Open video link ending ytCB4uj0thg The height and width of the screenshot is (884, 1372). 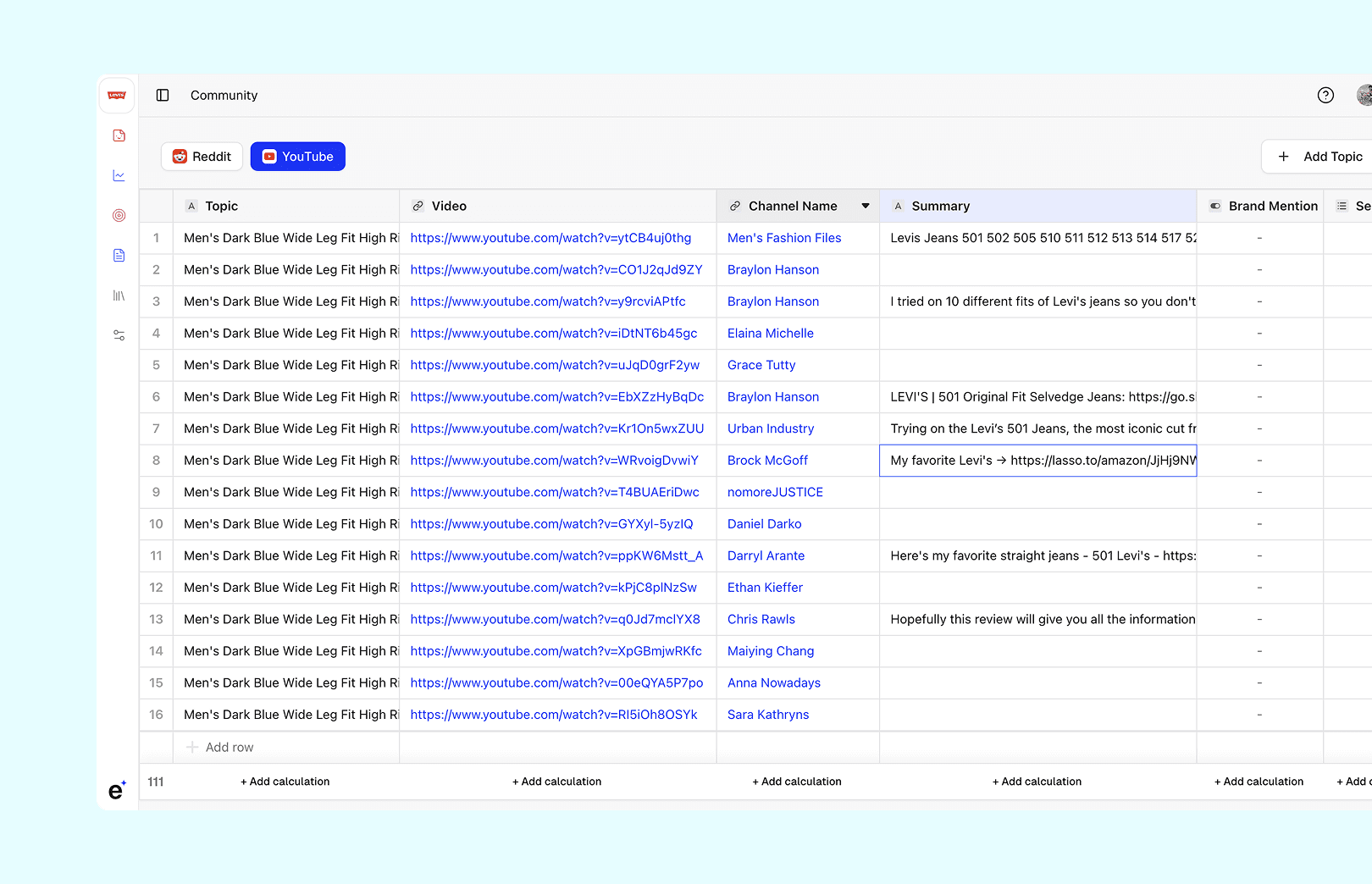551,238
